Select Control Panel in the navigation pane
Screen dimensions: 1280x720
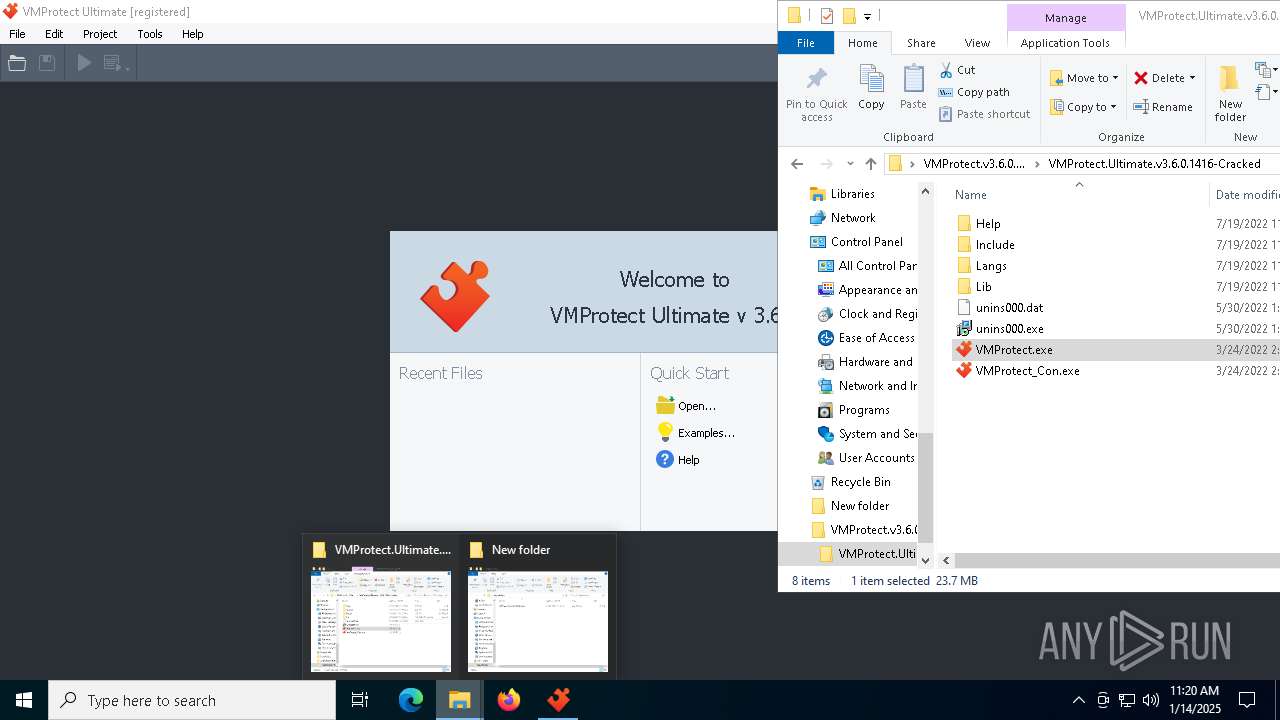tap(866, 242)
